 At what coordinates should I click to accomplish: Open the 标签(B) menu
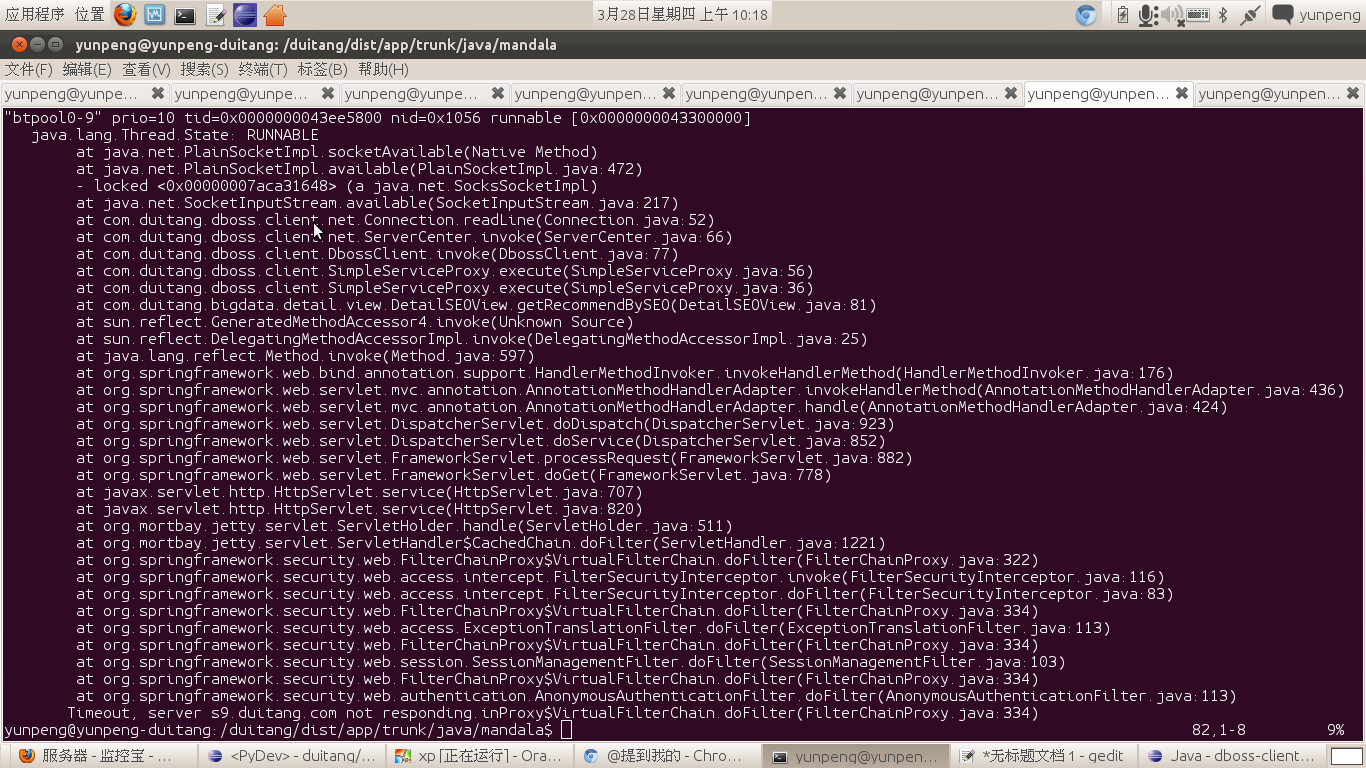[x=322, y=69]
